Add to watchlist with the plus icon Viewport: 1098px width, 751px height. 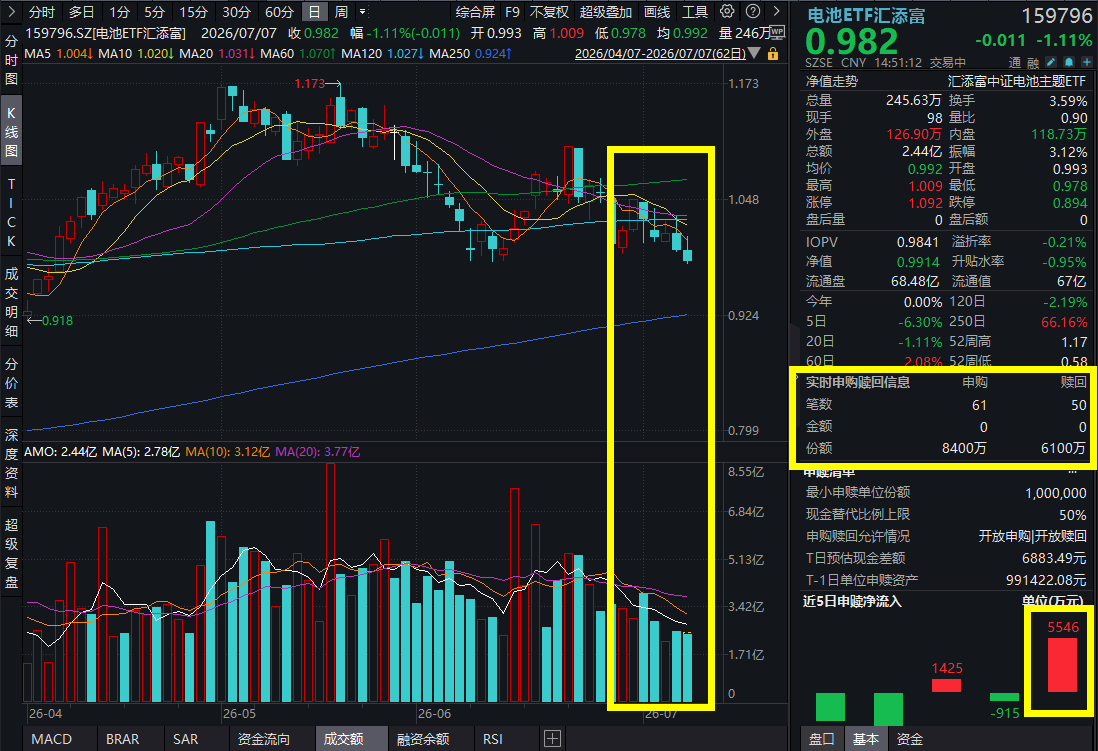1087,62
